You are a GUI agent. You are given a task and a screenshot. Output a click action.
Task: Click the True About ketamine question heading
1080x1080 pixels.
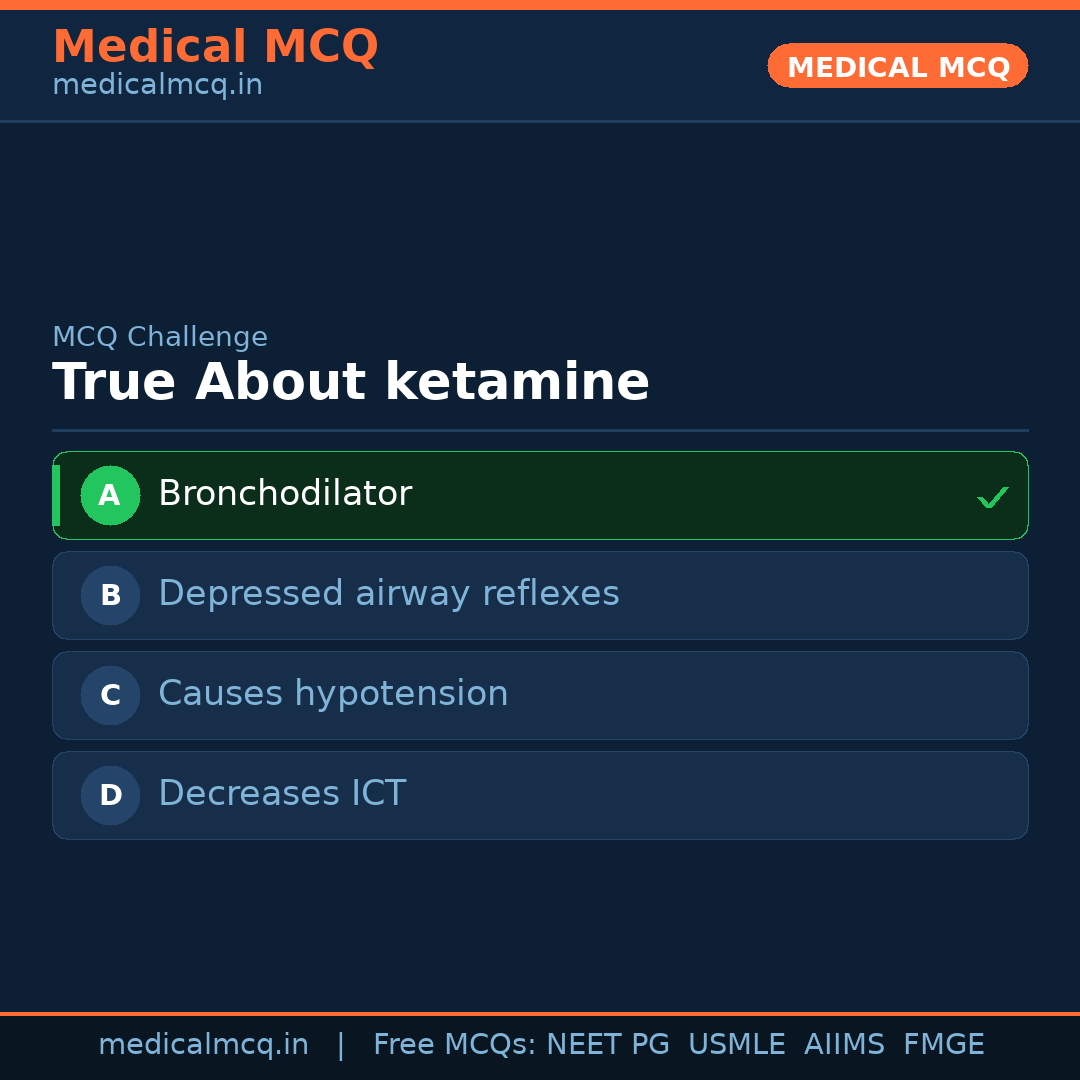pyautogui.click(x=351, y=383)
